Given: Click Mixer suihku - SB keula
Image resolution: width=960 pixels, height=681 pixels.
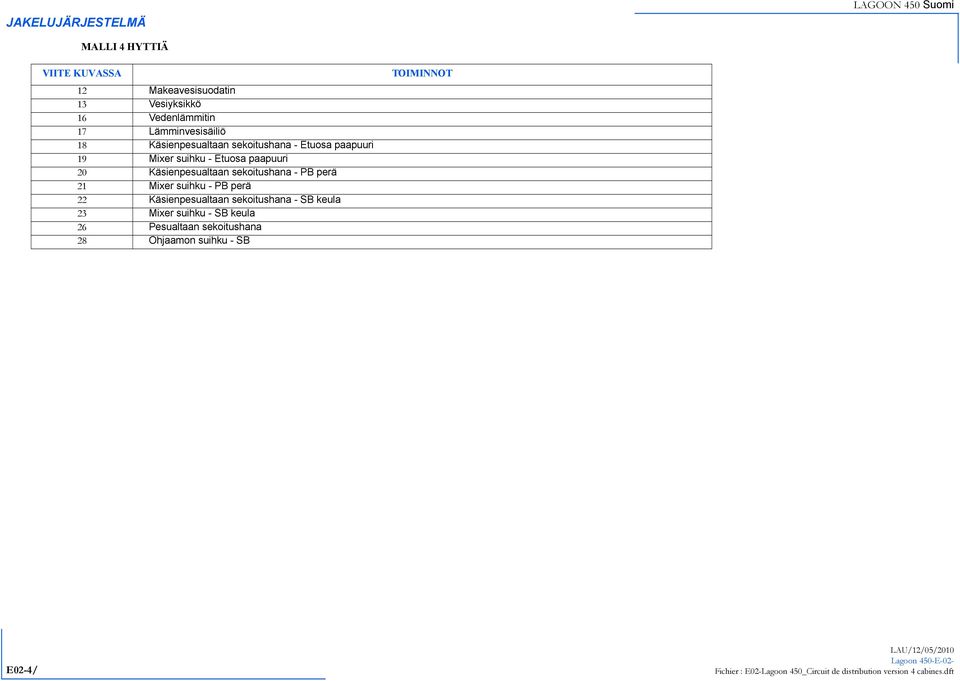Looking at the screenshot, I should click(x=201, y=213).
